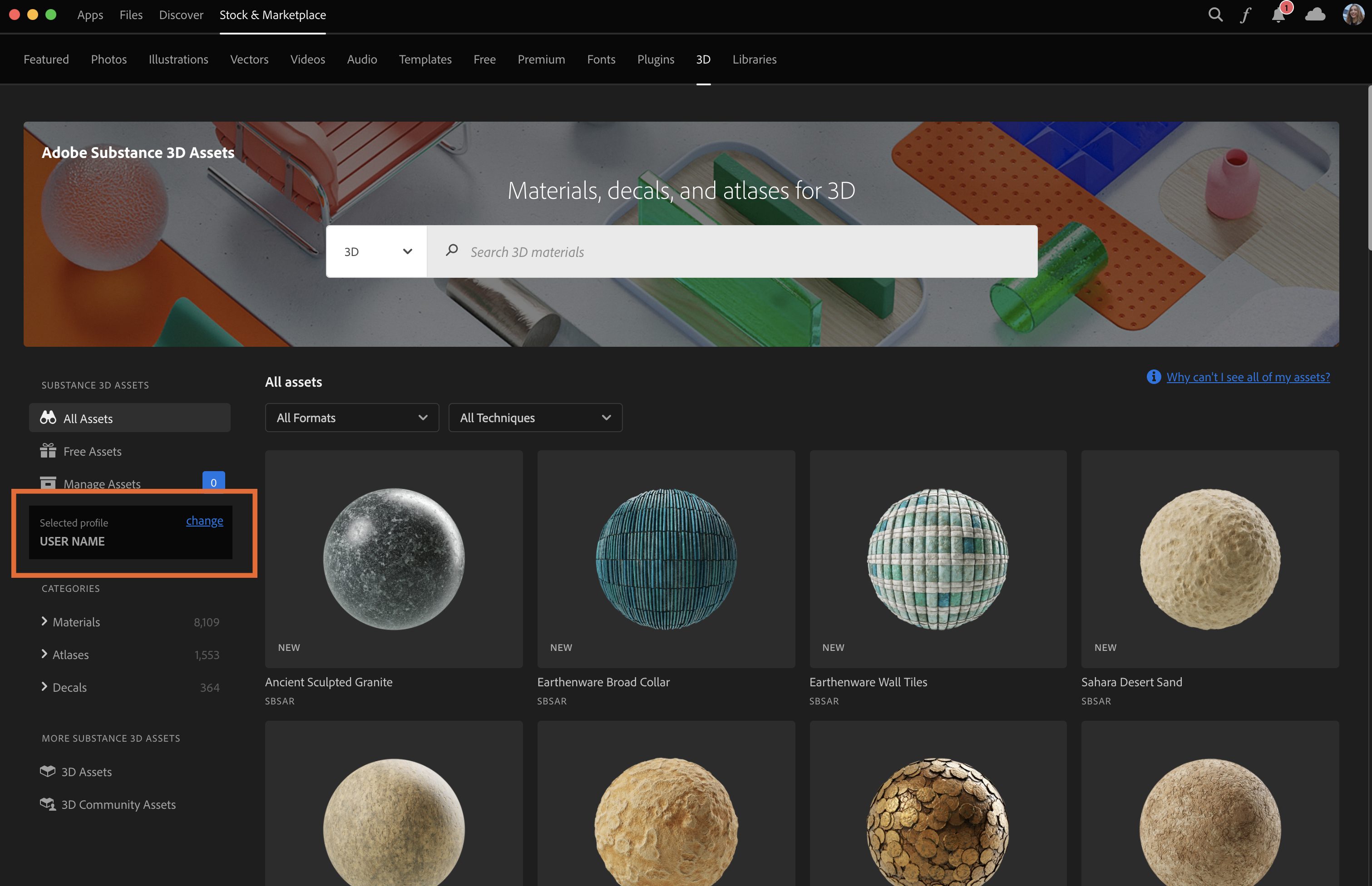Go to the Discover menu item
This screenshot has height=886, width=1372.
181,15
